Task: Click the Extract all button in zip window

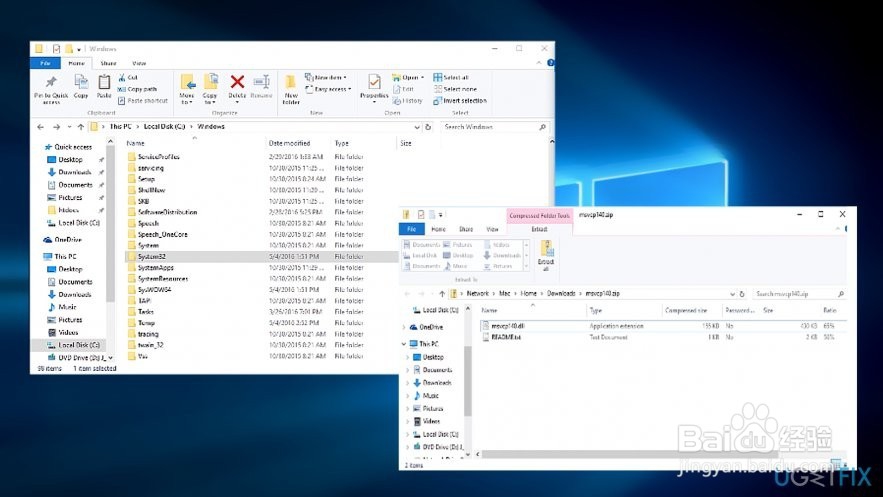Action: click(546, 255)
